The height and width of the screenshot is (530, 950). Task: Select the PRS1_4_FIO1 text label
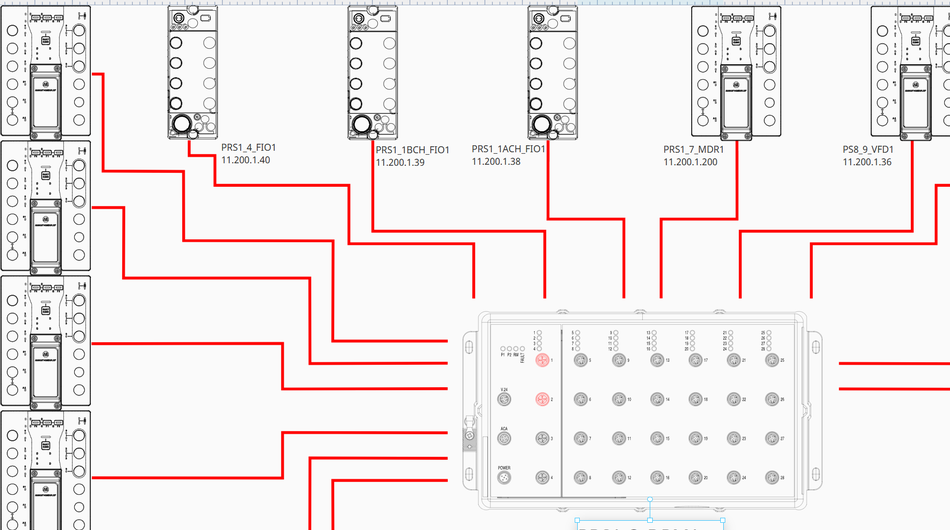[248, 148]
